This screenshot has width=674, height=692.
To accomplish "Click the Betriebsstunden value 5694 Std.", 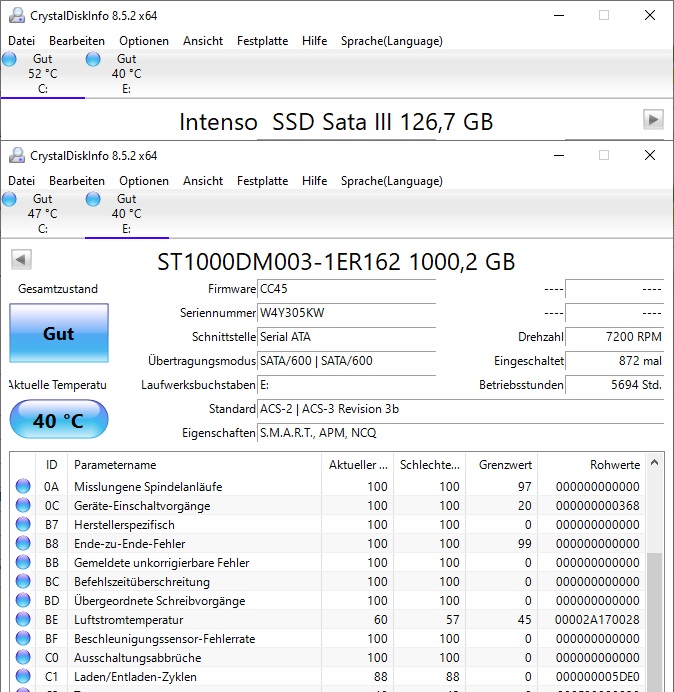I will pyautogui.click(x=614, y=385).
